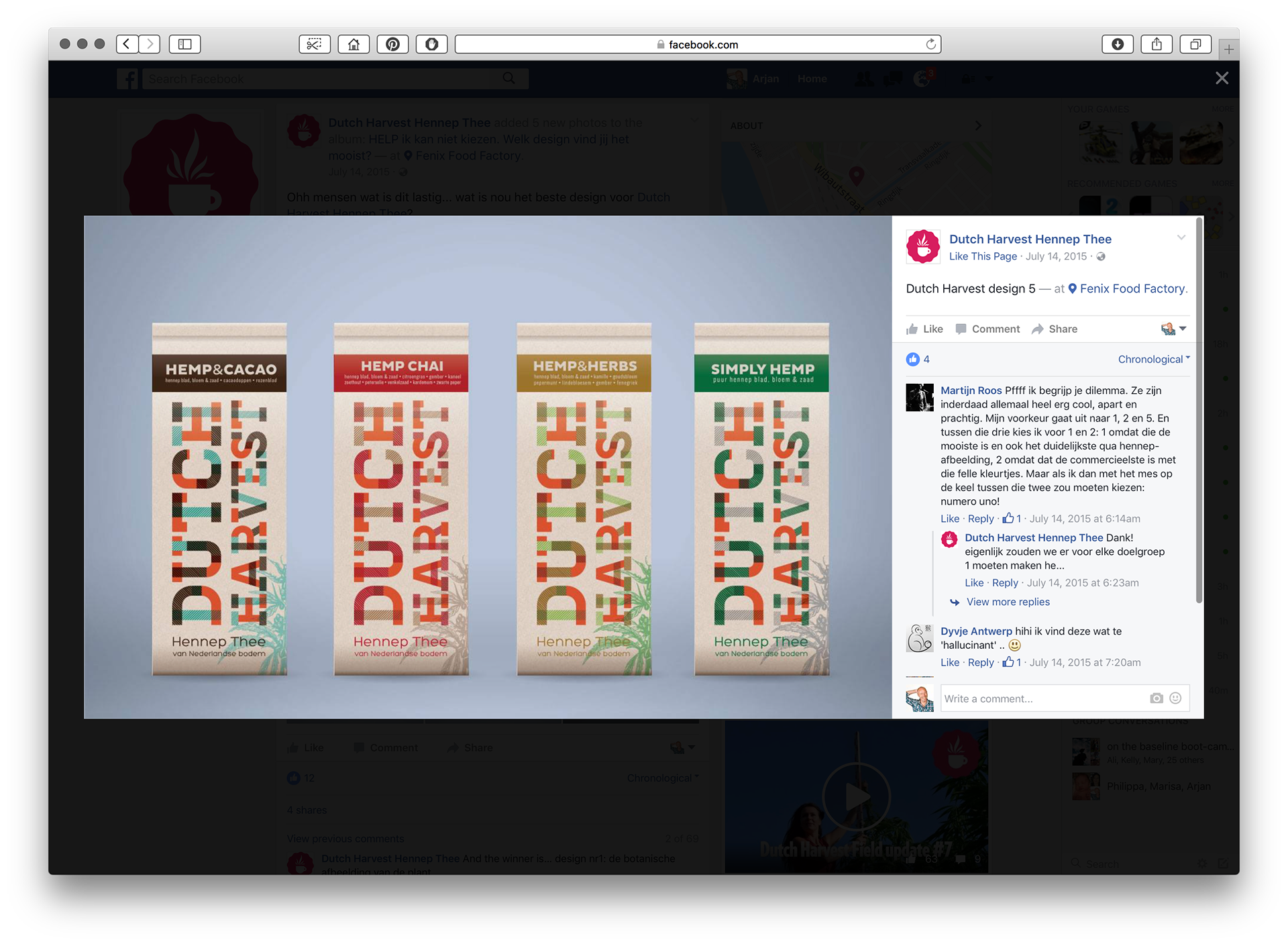Click the 7:20am timestamp on Dyvje's comment
Image resolution: width=1288 pixels, height=944 pixels.
pos(1085,662)
